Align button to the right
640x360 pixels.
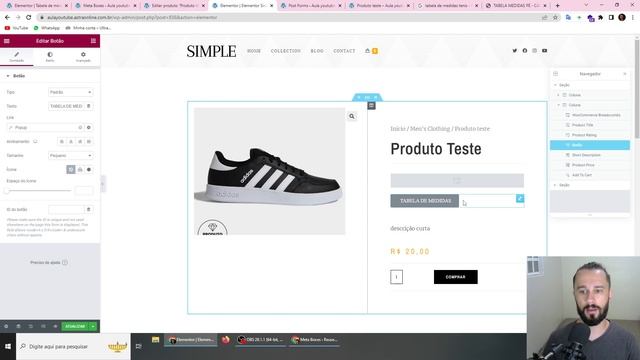pyautogui.click(x=80, y=142)
